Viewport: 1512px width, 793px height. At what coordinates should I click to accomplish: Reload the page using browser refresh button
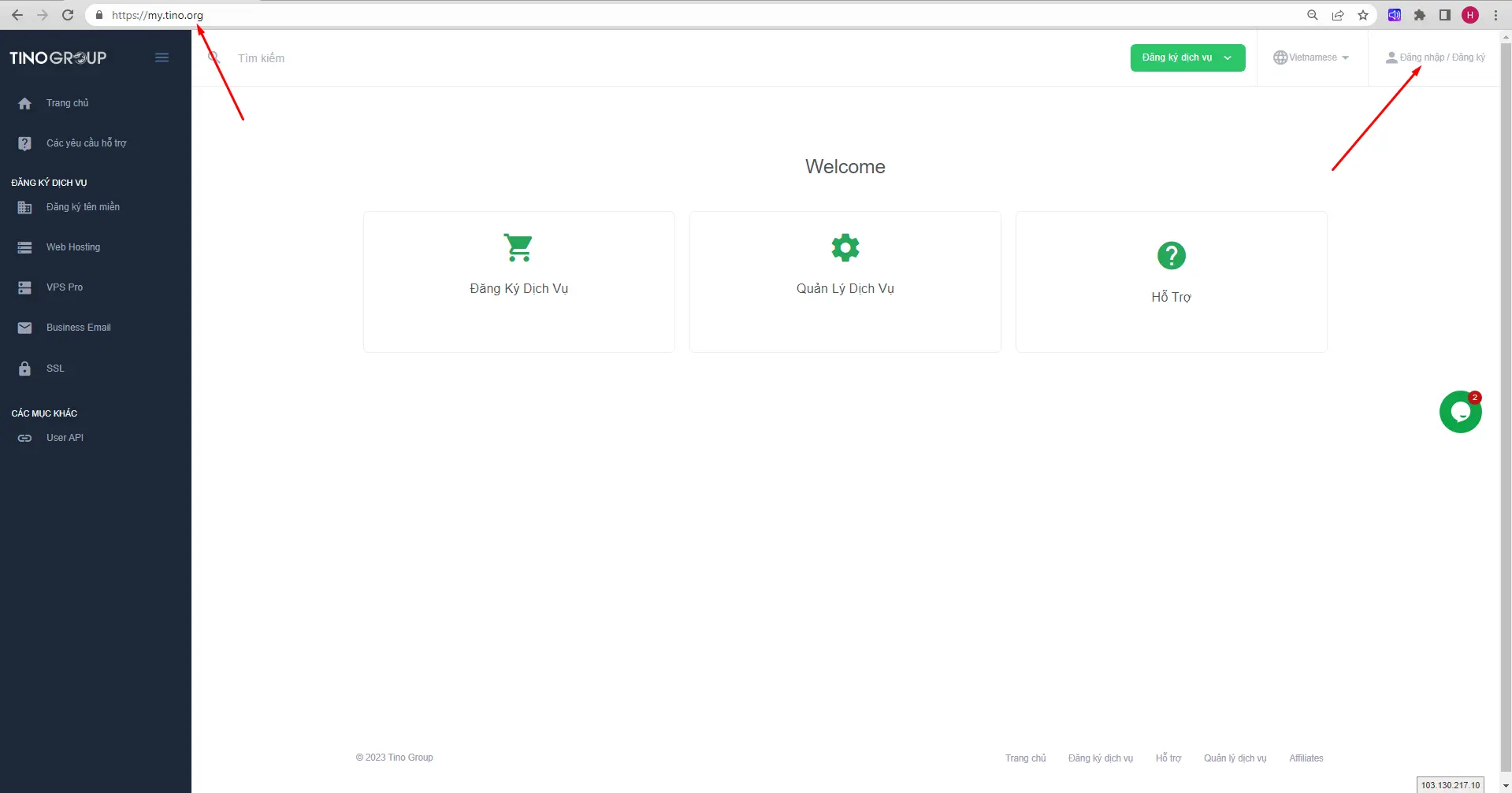(68, 15)
